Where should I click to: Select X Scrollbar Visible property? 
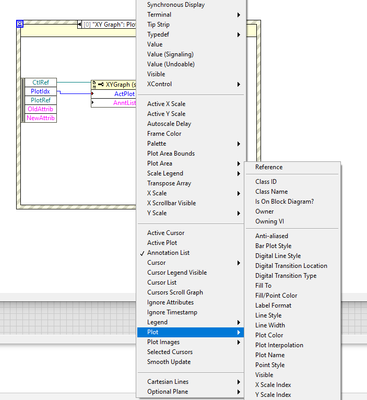click(x=191, y=203)
